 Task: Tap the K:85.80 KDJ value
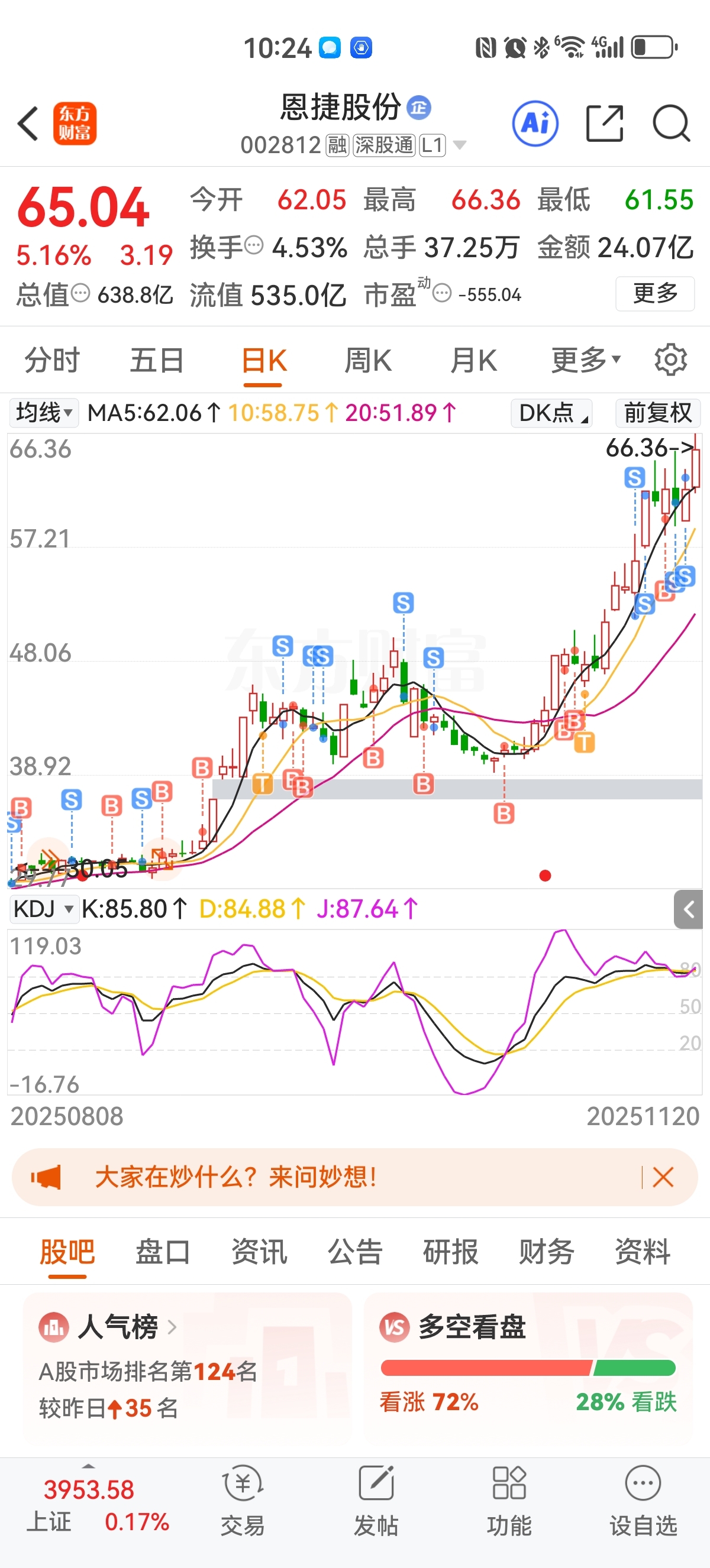tap(134, 909)
